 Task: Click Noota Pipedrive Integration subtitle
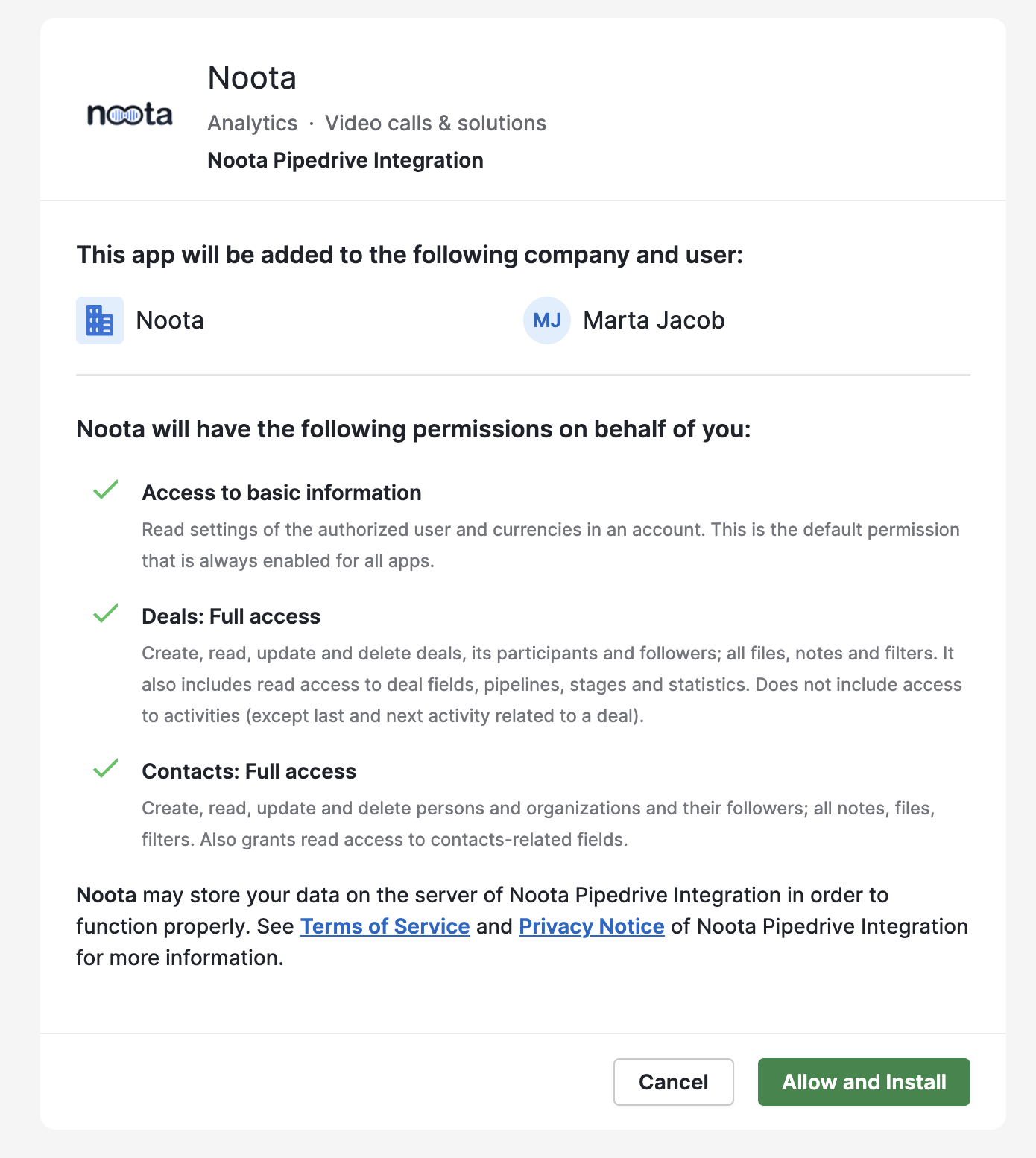345,160
